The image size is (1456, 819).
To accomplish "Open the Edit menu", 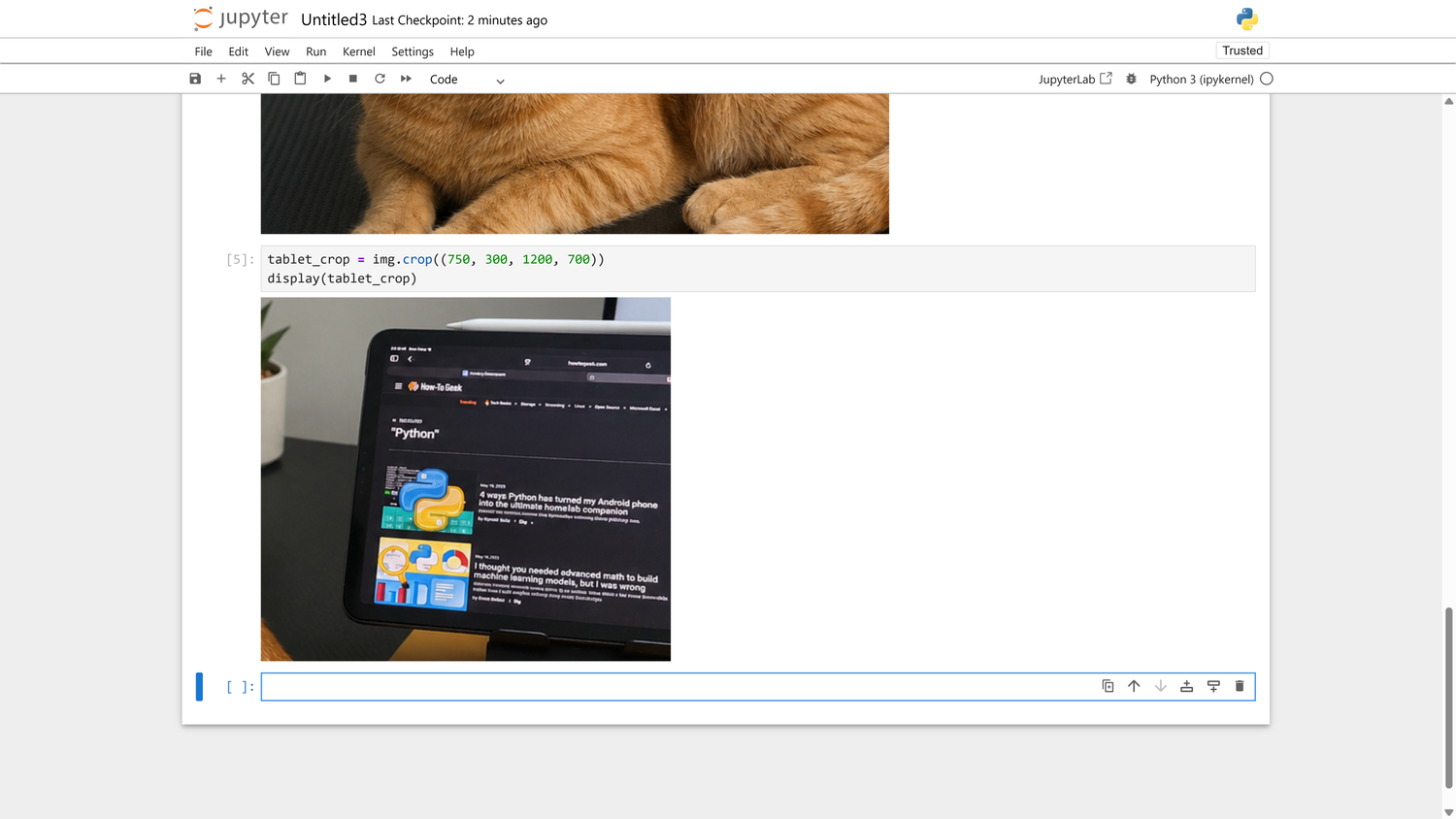I will point(238,51).
